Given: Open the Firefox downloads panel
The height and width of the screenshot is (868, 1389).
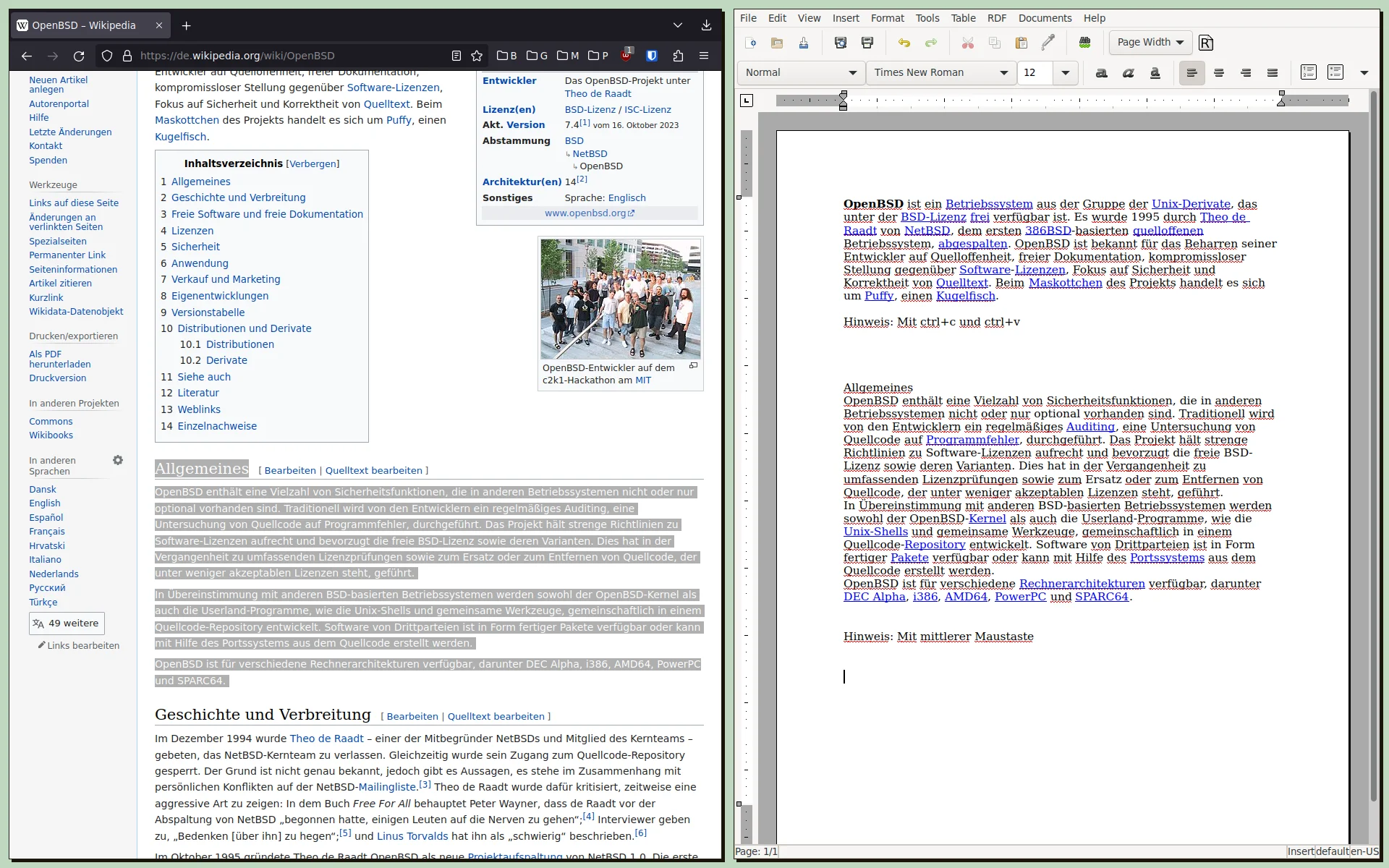Looking at the screenshot, I should pos(707,25).
